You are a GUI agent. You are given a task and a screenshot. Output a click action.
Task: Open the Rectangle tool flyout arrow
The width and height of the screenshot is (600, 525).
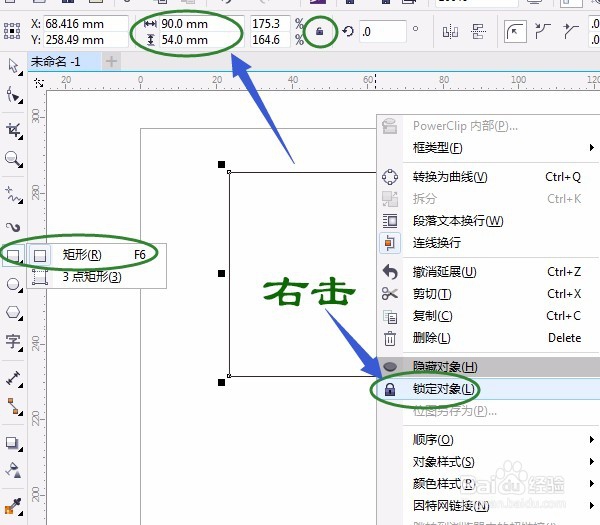(20, 262)
